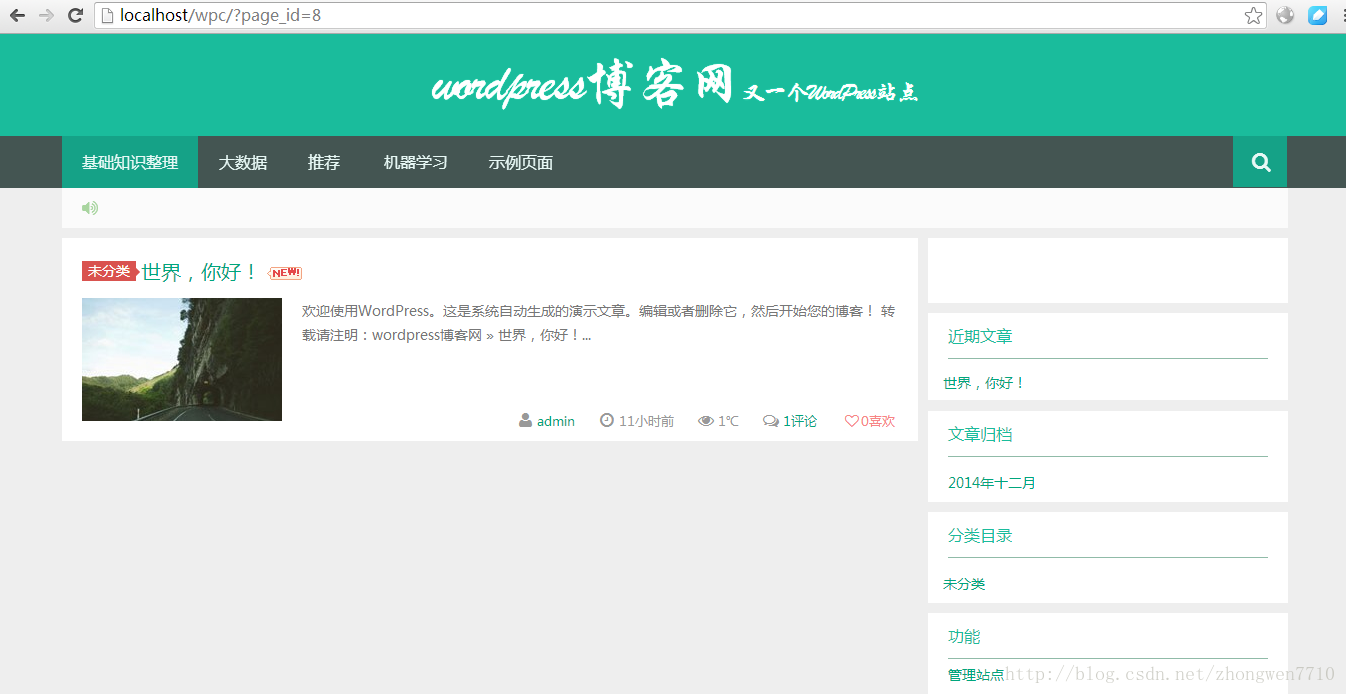
Task: Click the 管理站点 link
Action: point(976,675)
